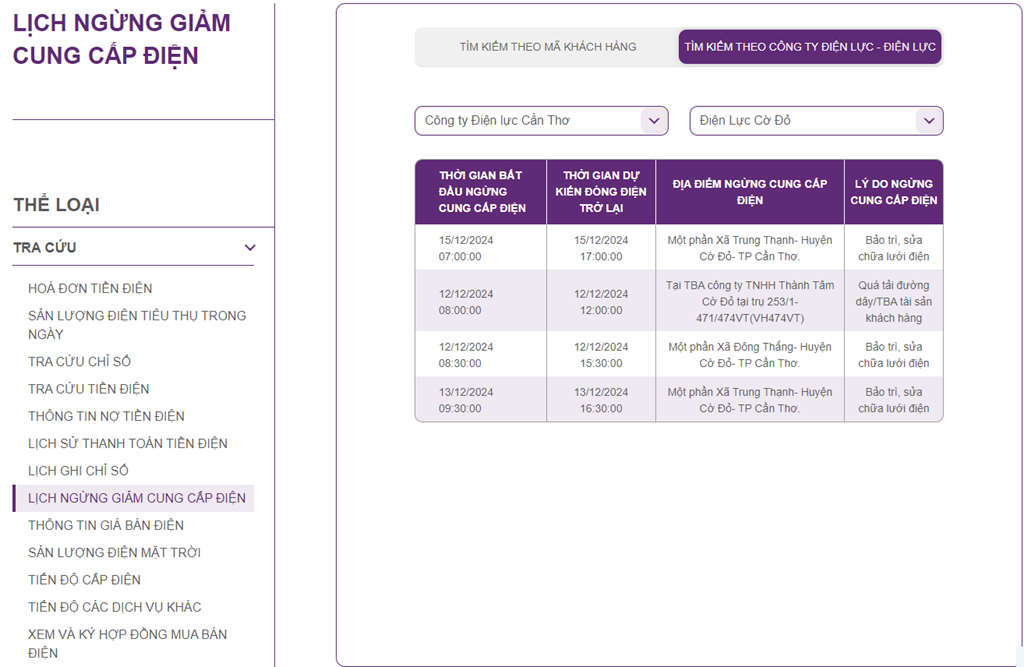
Task: Open Tiến độ các dịch vụ khác
Action: pyautogui.click(x=115, y=608)
